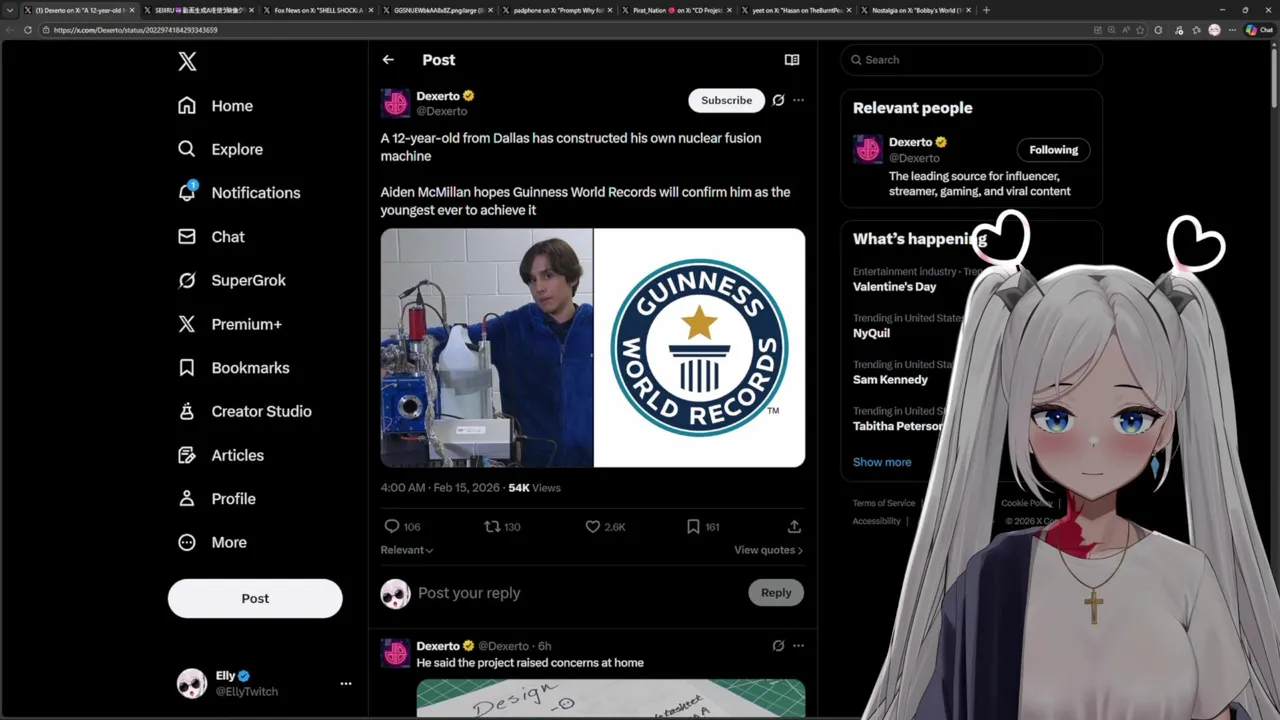The height and width of the screenshot is (720, 1280).
Task: Open a new browser tab with plus
Action: coord(986,10)
